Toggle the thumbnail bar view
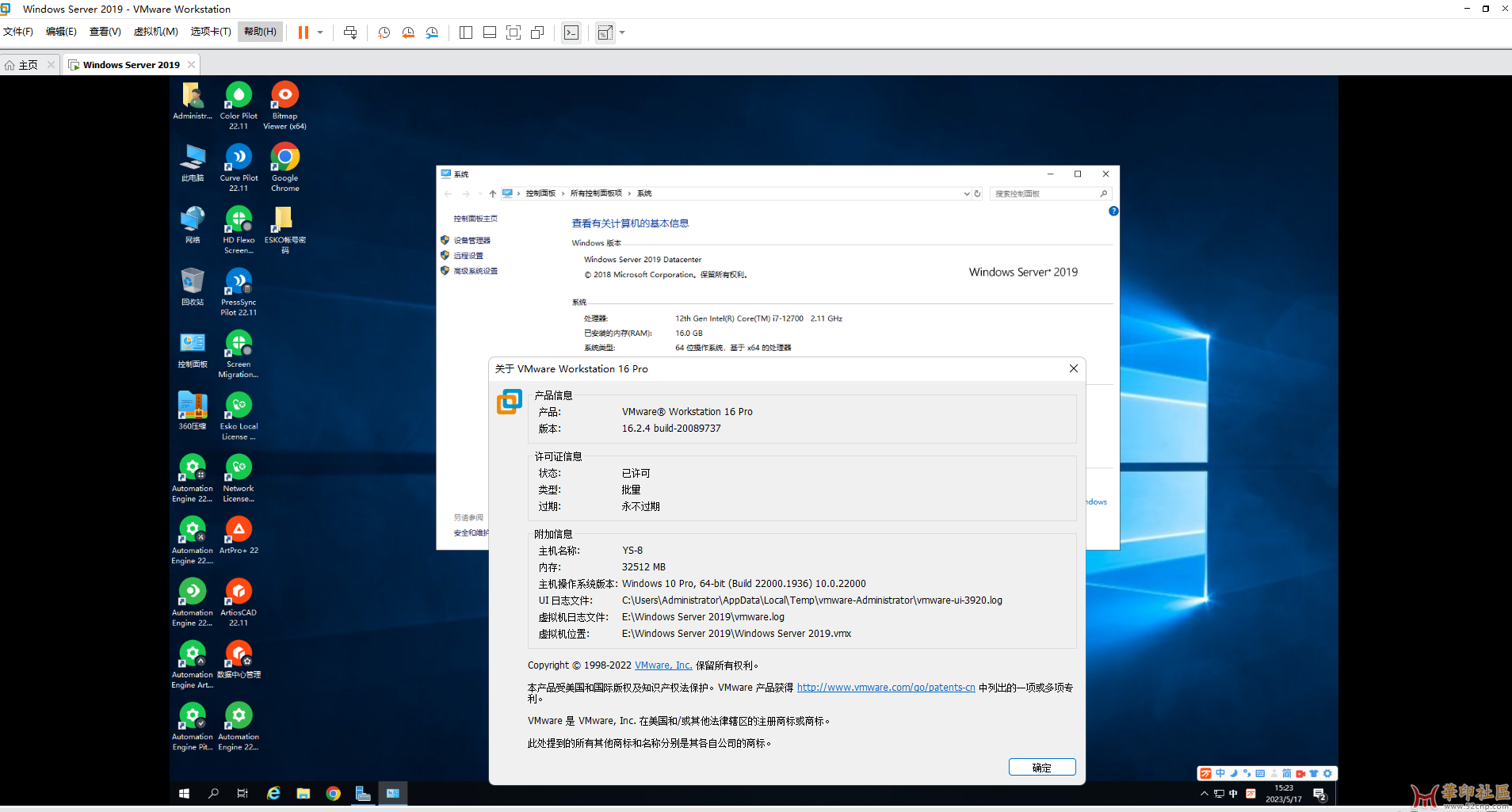The height and width of the screenshot is (812, 1512). (490, 32)
